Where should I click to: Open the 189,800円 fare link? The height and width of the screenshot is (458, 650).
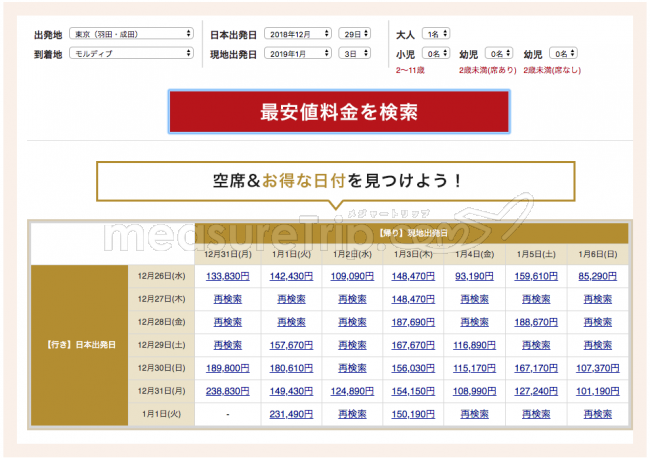point(228,368)
